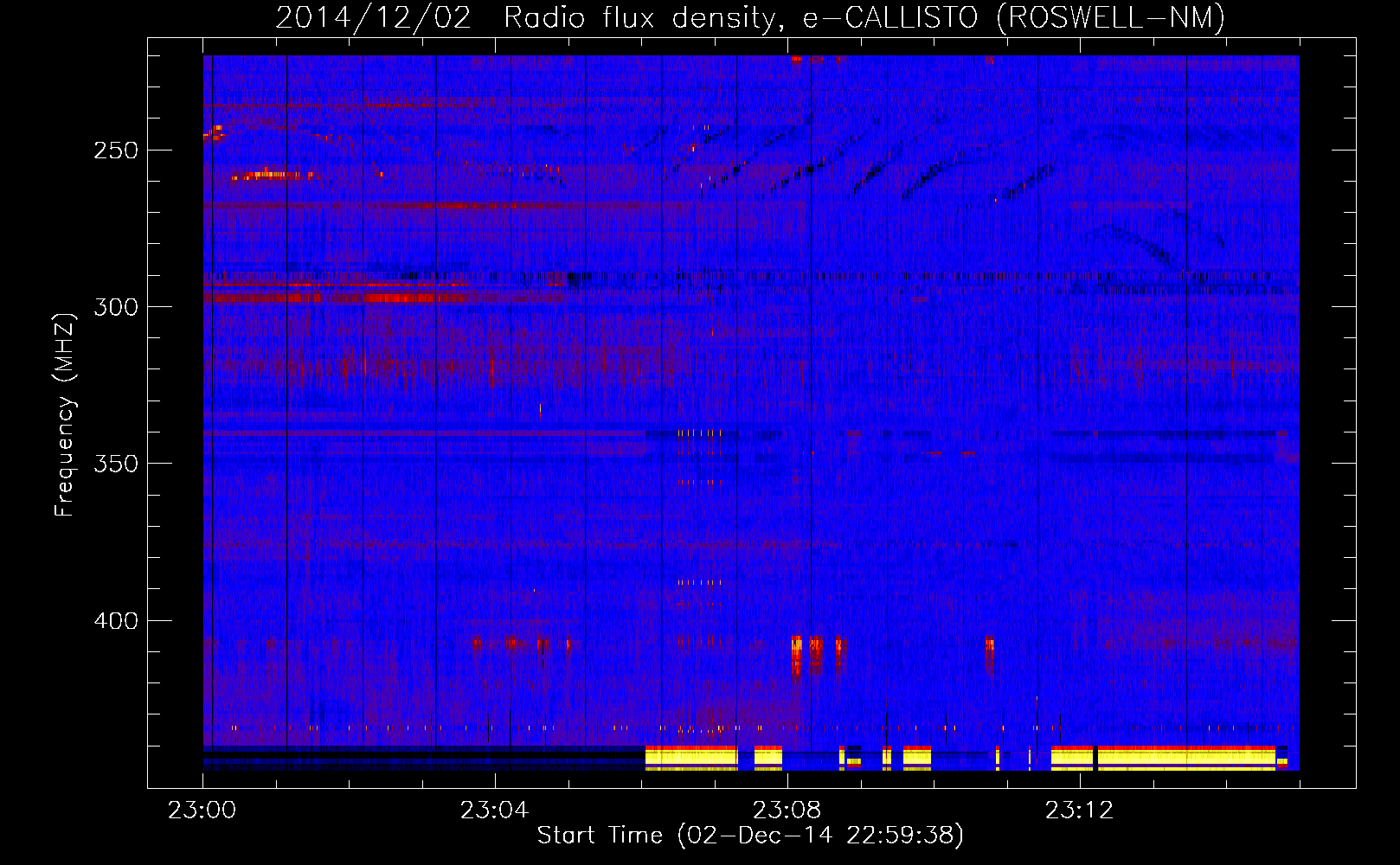1400x865 pixels.
Task: Click the "300" frequency tick label
Action: 116,307
